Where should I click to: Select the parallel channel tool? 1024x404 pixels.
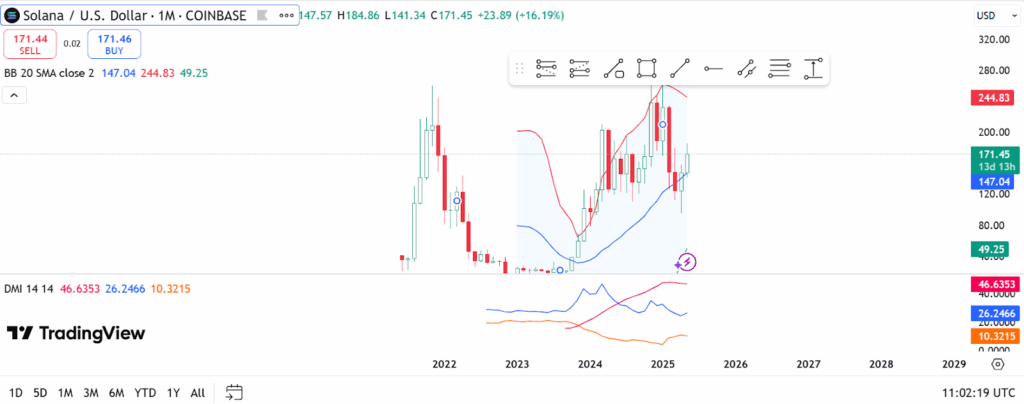(x=746, y=68)
